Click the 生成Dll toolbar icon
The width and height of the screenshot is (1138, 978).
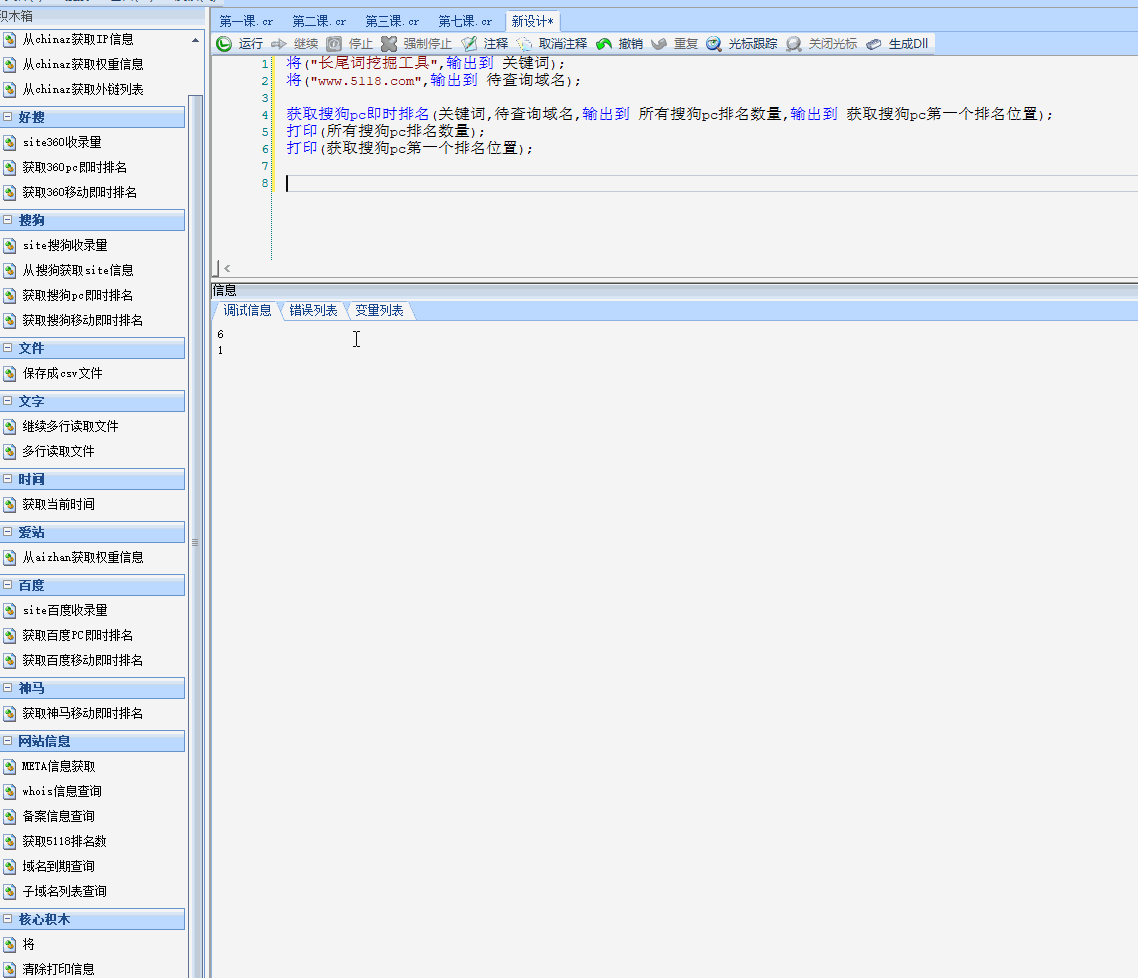click(874, 44)
